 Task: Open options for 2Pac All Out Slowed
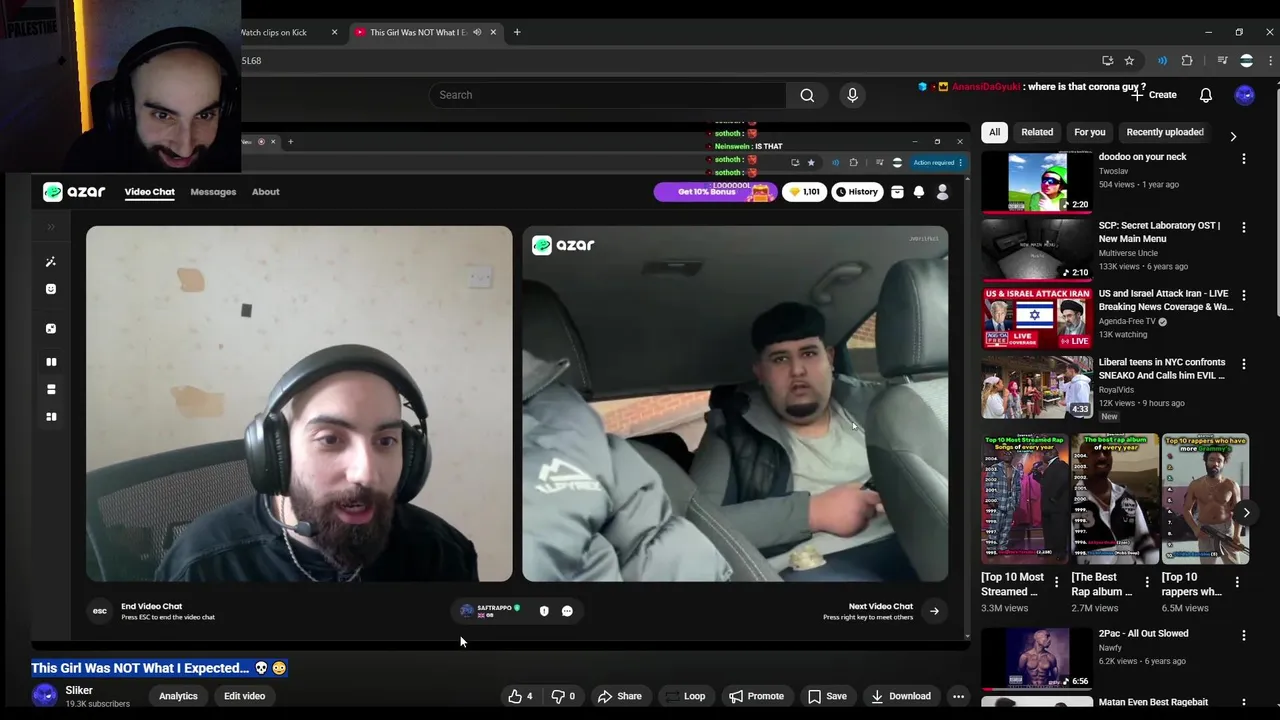coord(1244,636)
